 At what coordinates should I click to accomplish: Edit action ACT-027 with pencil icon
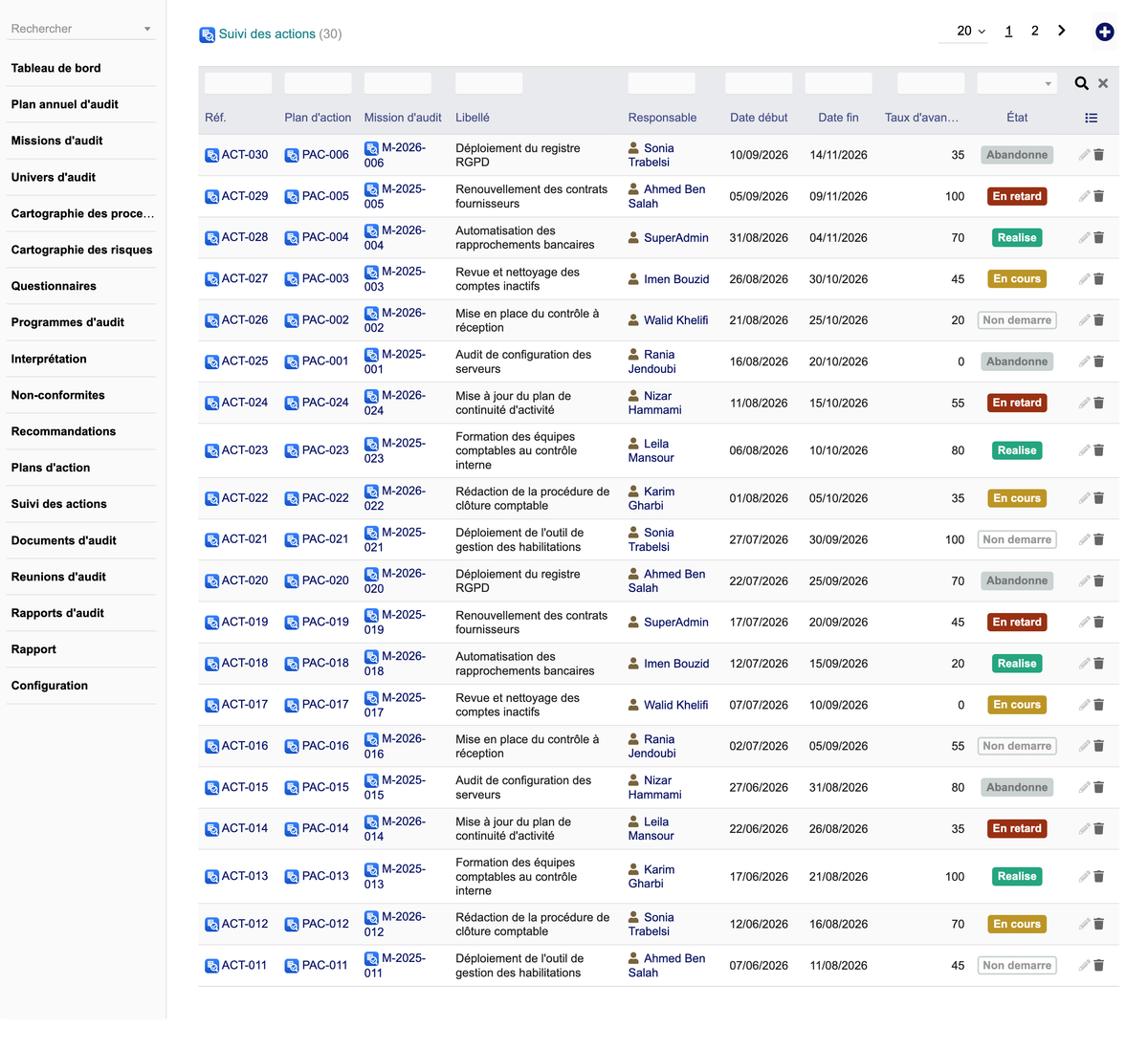(x=1084, y=279)
